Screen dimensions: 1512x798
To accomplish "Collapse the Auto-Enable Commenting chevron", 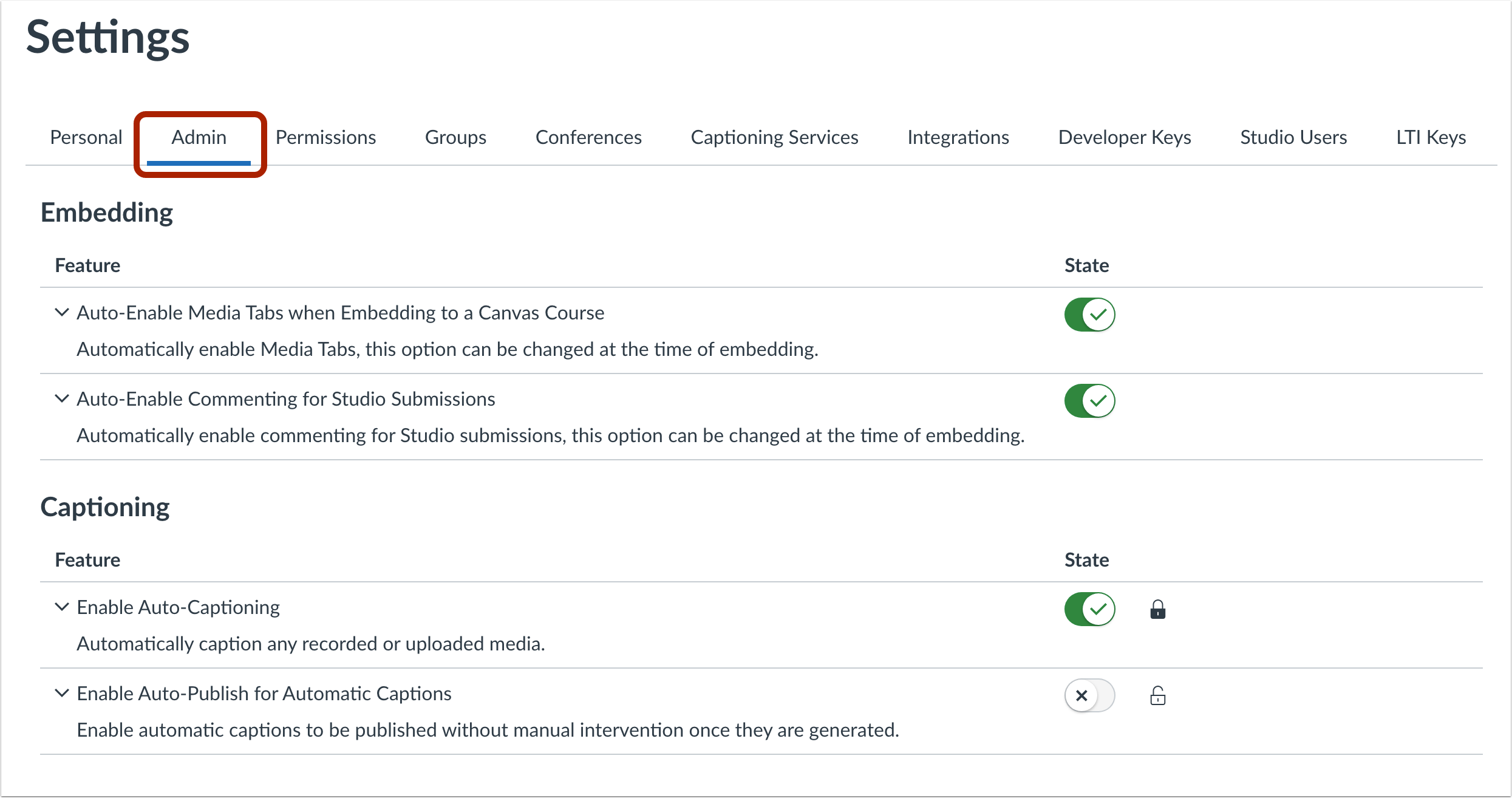I will [x=61, y=399].
